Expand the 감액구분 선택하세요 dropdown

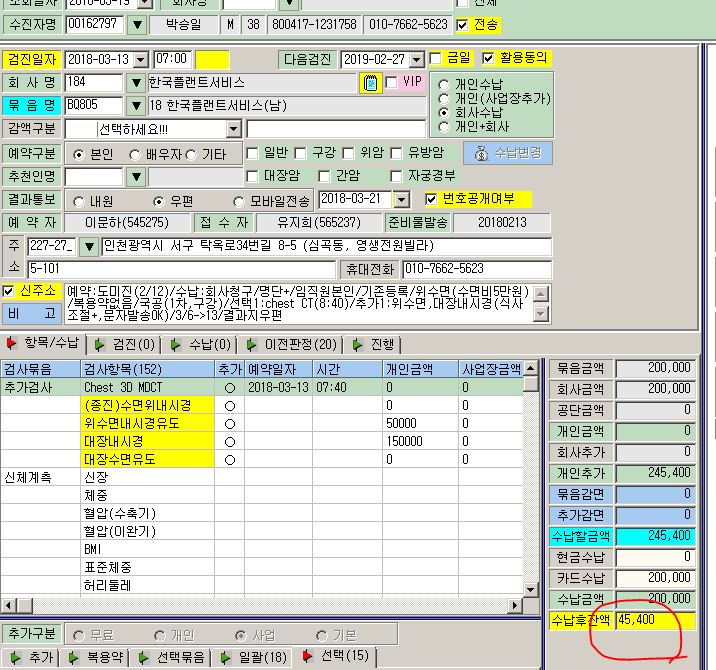tap(233, 129)
